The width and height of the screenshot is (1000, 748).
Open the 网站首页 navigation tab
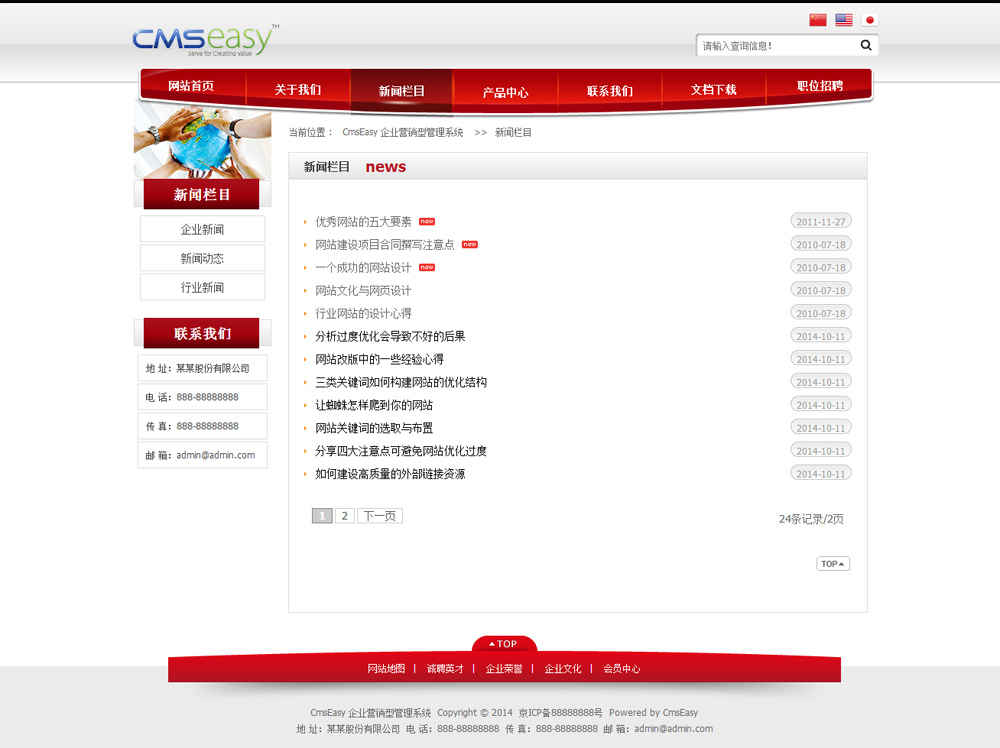191,86
